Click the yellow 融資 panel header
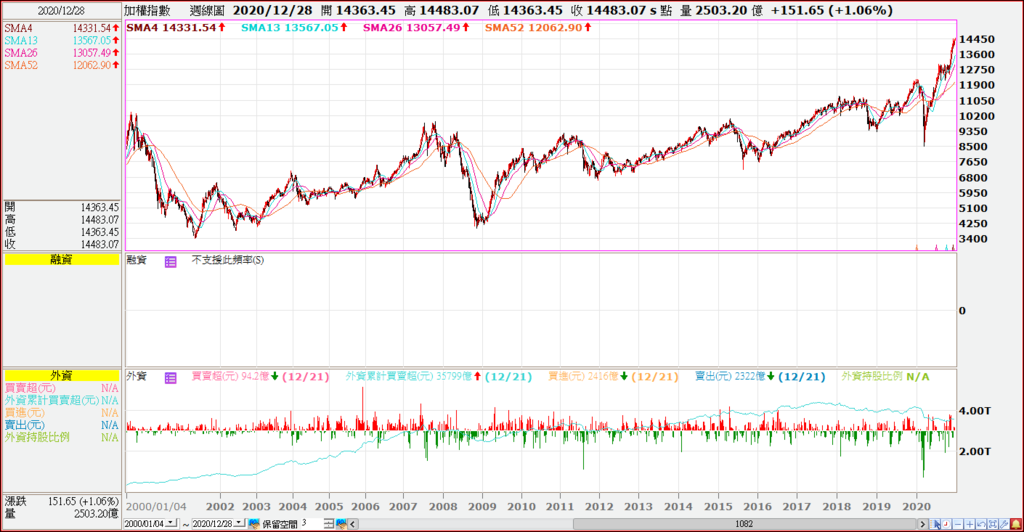1024x532 pixels. pos(61,260)
